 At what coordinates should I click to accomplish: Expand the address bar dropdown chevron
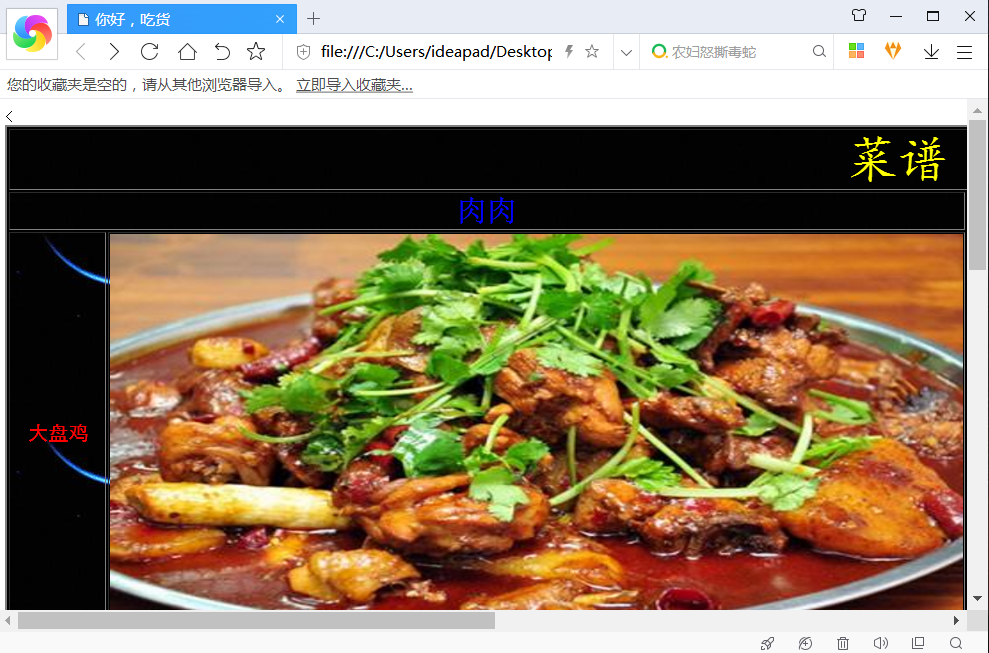626,52
